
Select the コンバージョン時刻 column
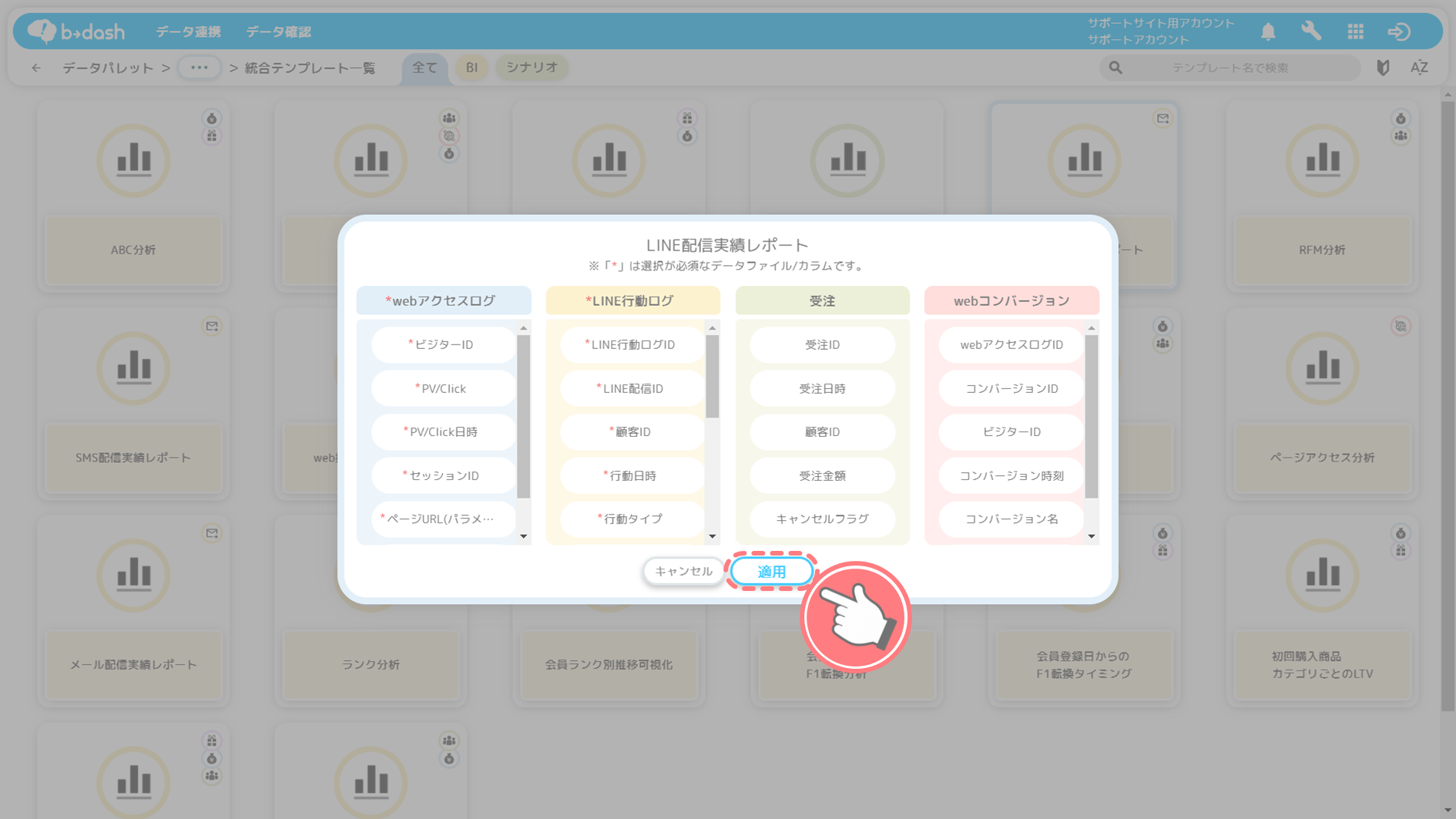pos(1011,475)
